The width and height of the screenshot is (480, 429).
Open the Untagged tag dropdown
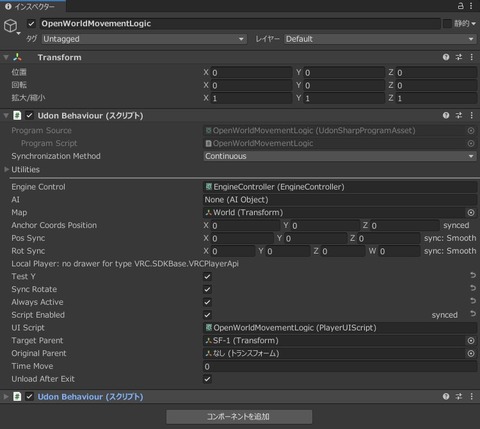[x=144, y=39]
